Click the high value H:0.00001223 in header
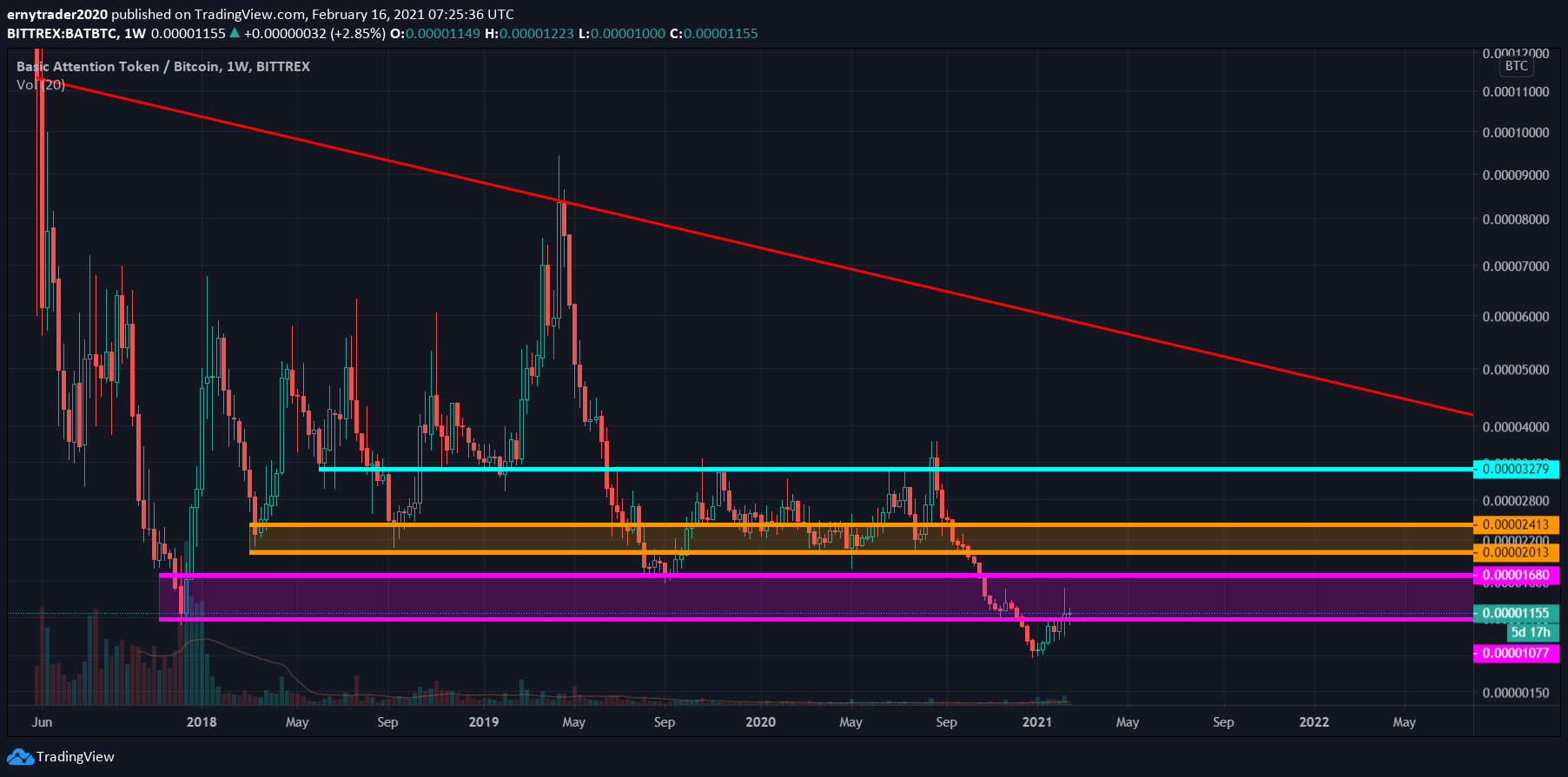1568x777 pixels. (x=529, y=33)
